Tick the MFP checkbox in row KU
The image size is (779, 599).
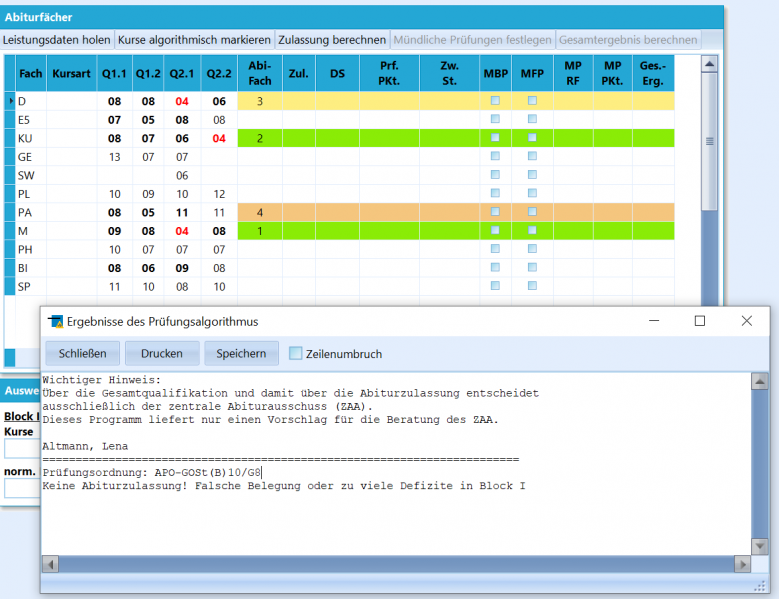[532, 138]
